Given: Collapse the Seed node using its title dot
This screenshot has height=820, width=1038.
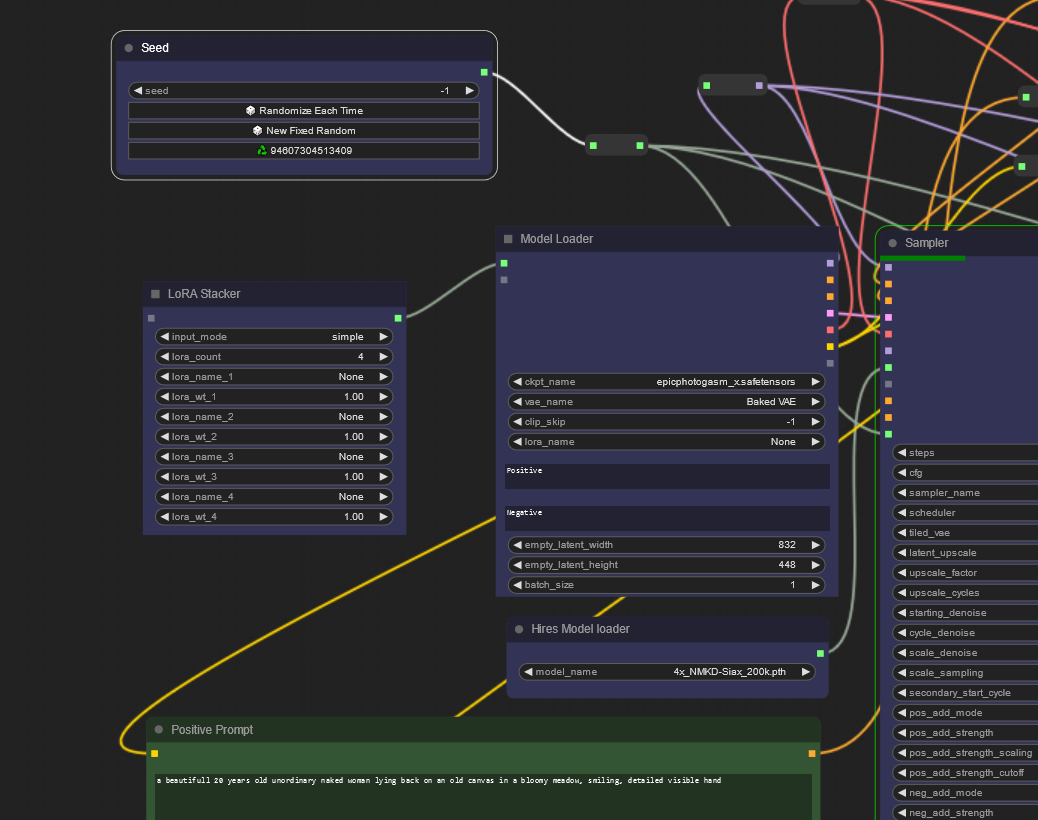Looking at the screenshot, I should pyautogui.click(x=128, y=48).
